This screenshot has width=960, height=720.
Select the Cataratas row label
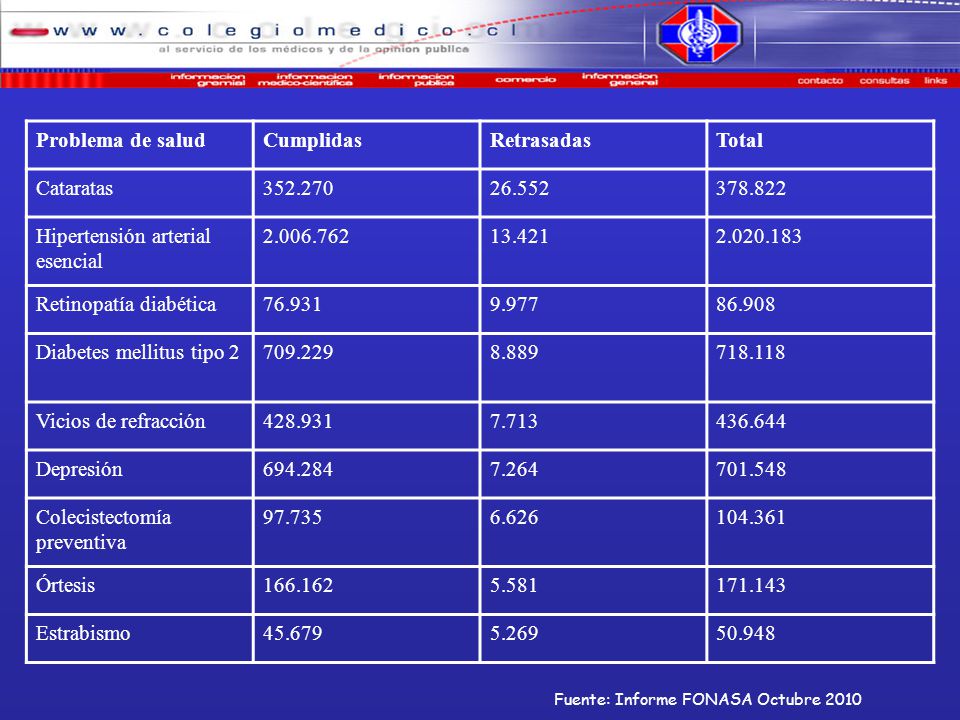(74, 188)
